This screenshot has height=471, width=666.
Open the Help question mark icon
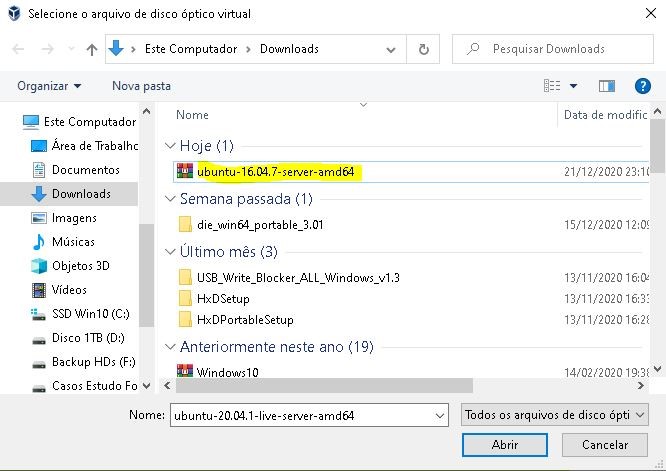point(643,86)
